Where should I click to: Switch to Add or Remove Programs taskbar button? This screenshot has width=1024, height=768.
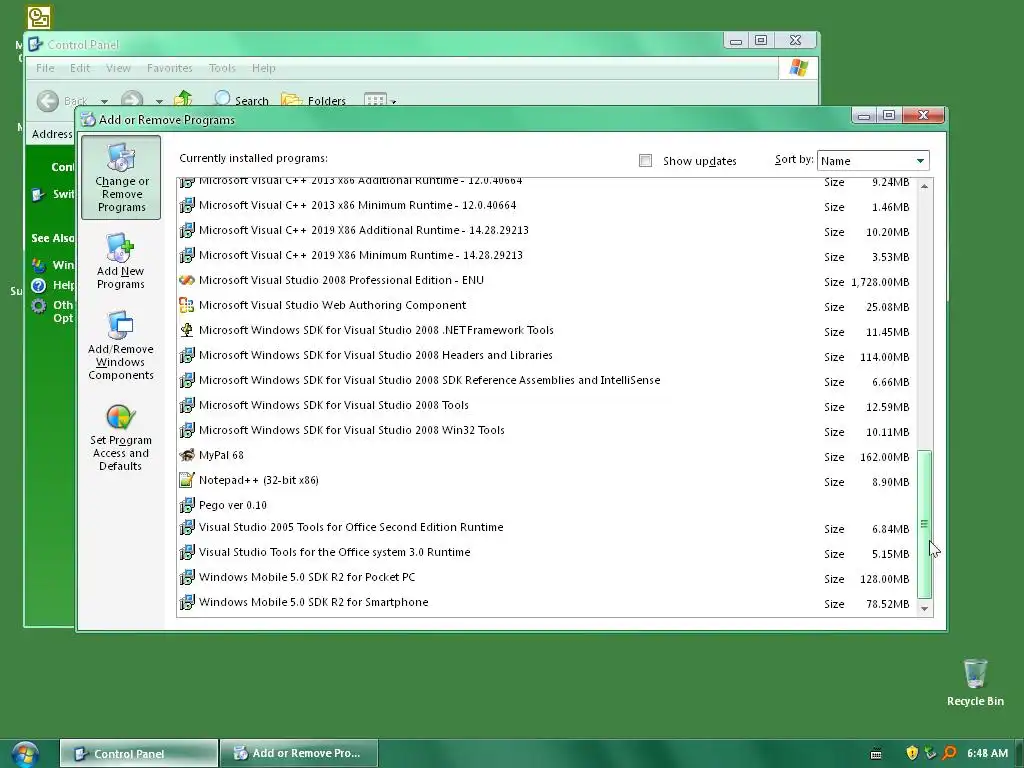pos(299,754)
